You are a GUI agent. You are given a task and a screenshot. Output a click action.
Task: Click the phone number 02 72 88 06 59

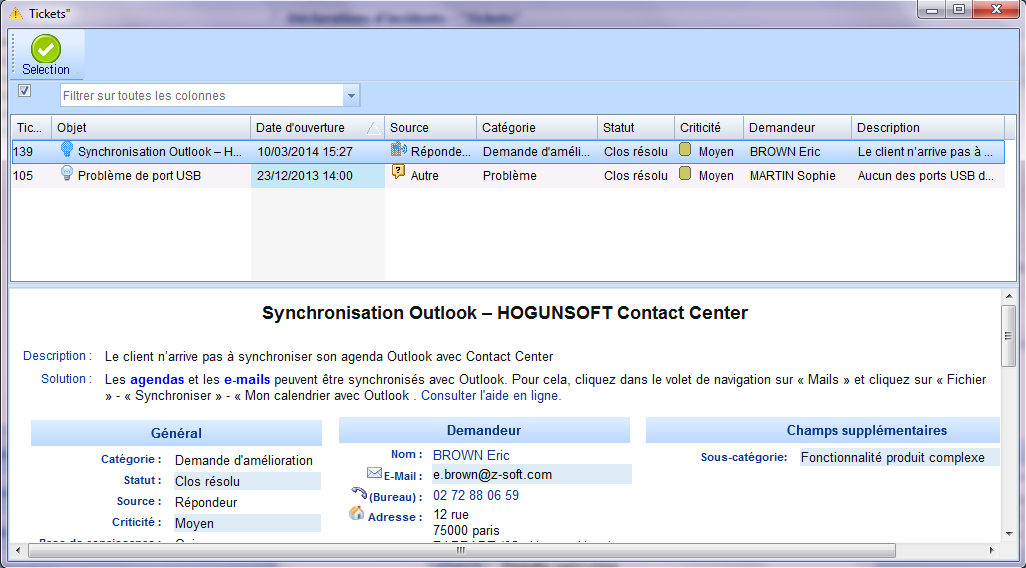click(x=476, y=495)
